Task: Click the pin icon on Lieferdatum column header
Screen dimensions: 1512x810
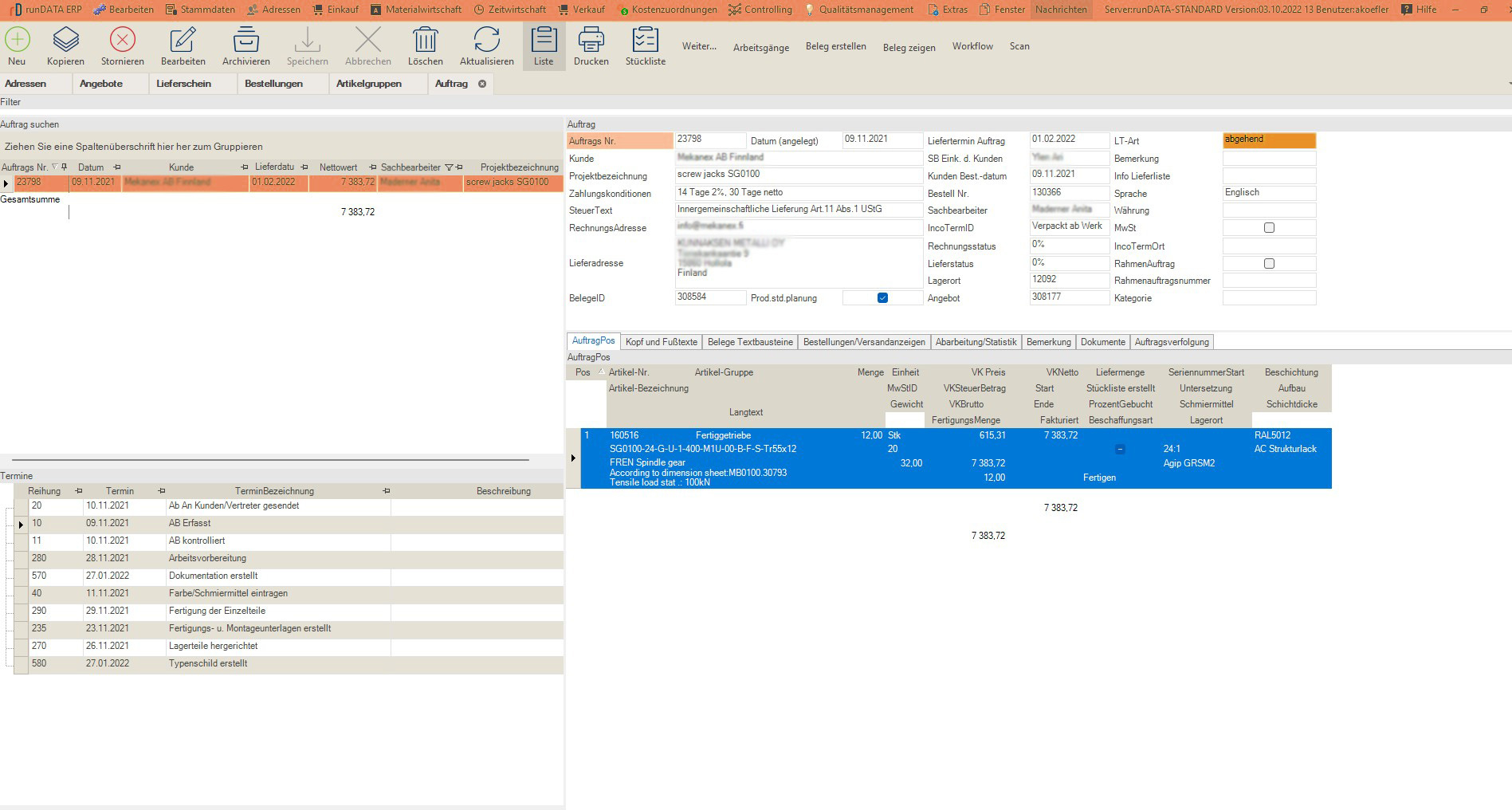Action: (x=304, y=167)
